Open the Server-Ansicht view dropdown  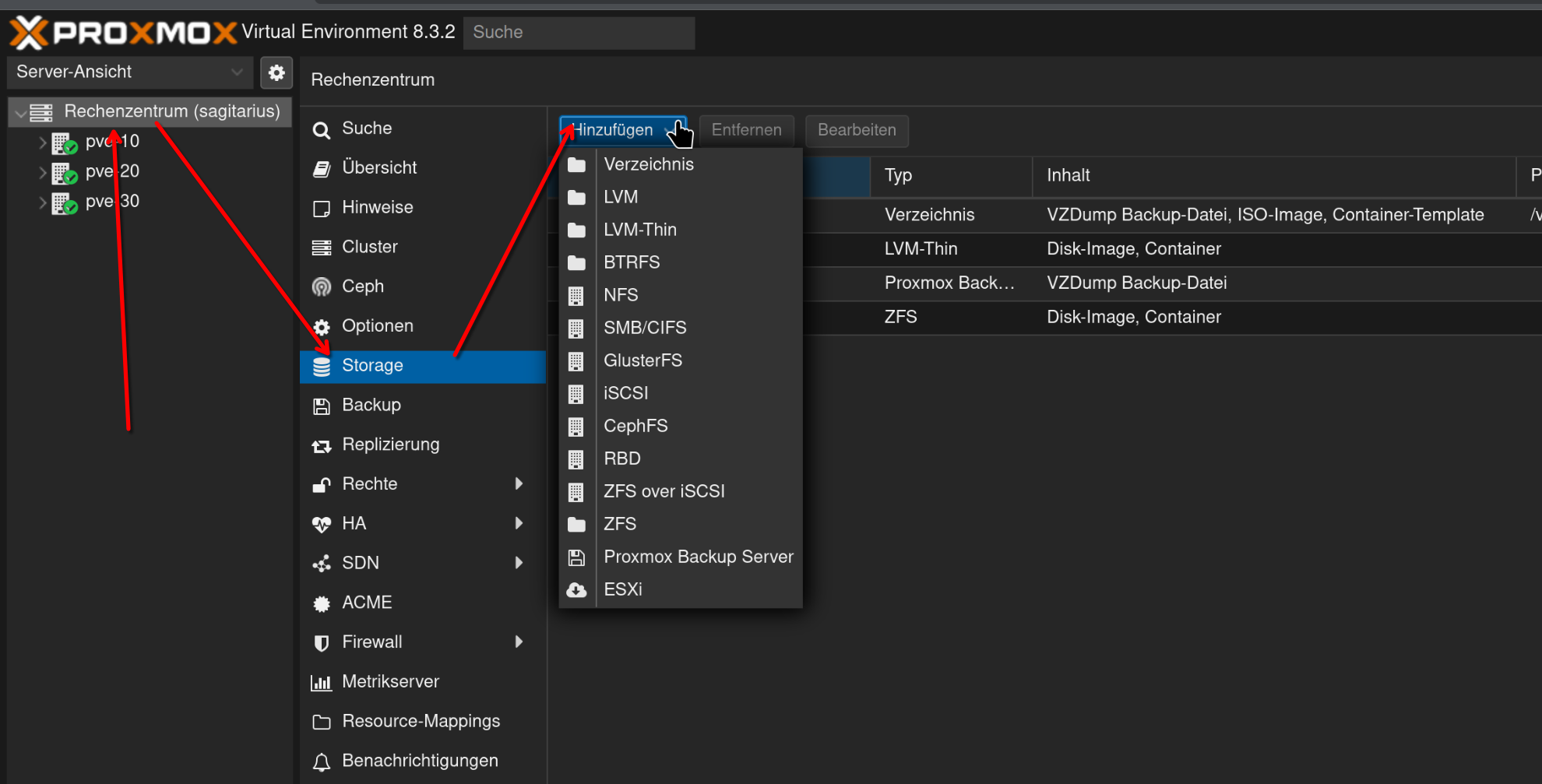tap(130, 72)
